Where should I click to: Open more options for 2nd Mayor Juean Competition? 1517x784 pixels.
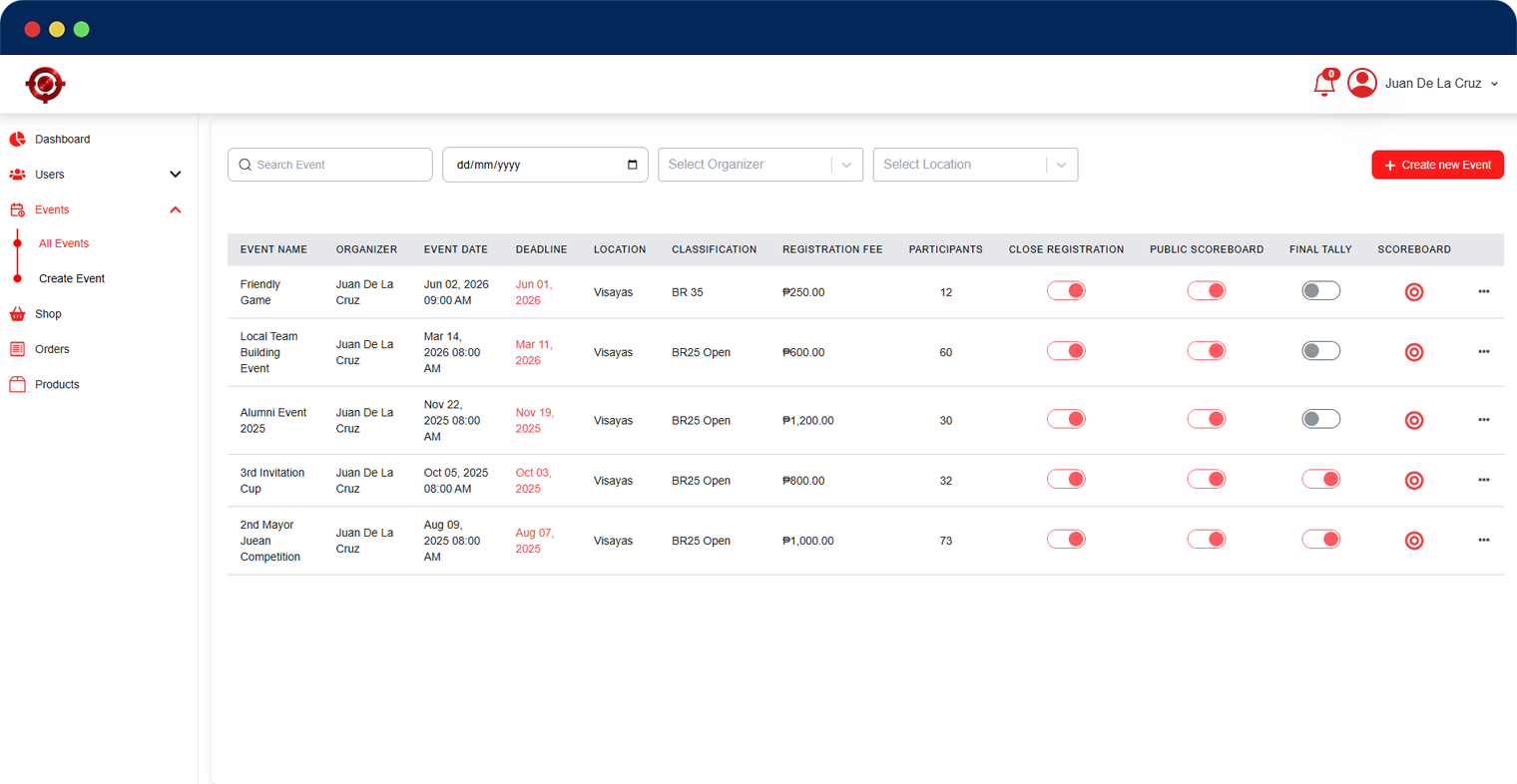(x=1483, y=541)
